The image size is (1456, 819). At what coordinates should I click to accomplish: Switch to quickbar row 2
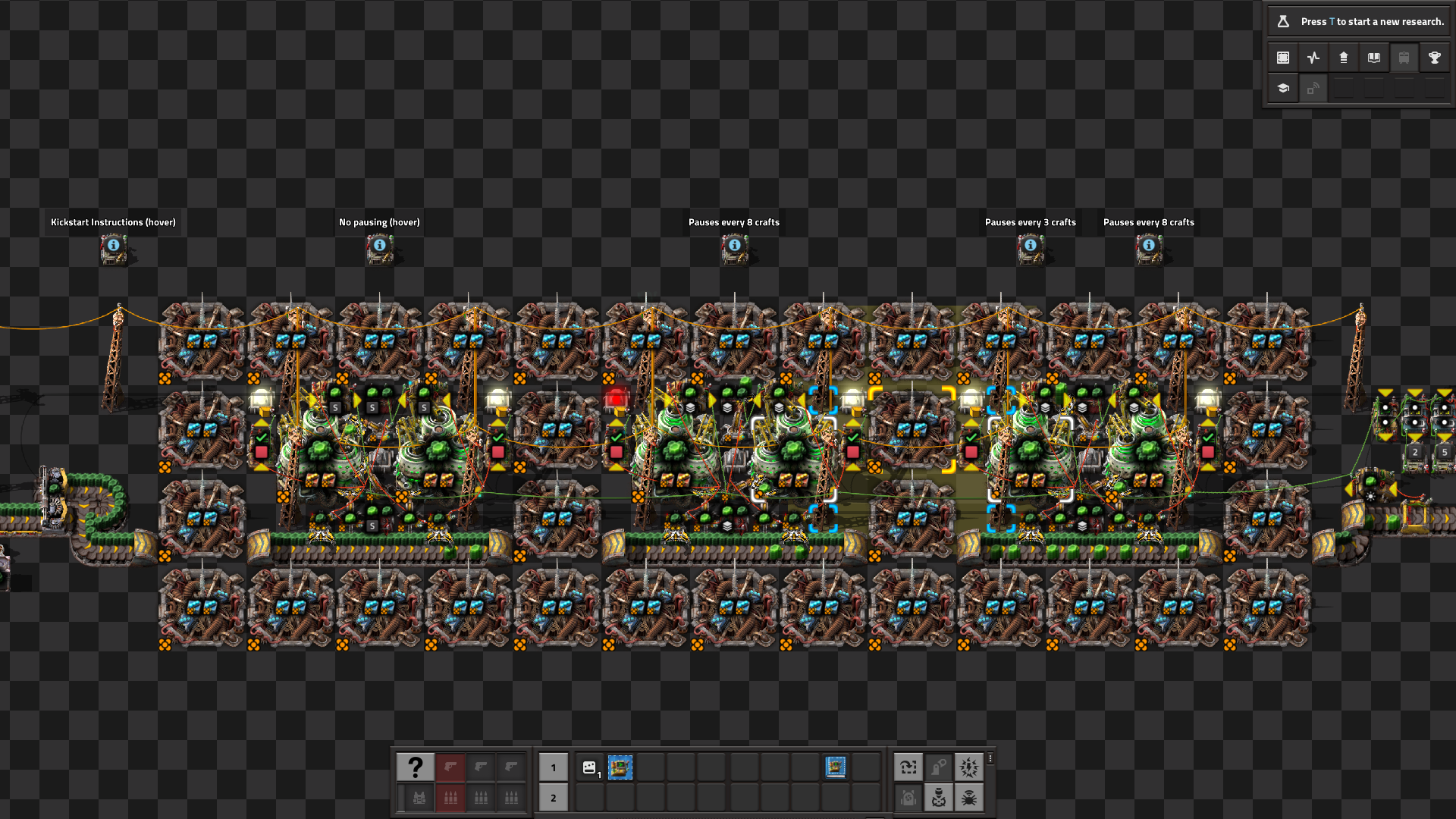554,798
